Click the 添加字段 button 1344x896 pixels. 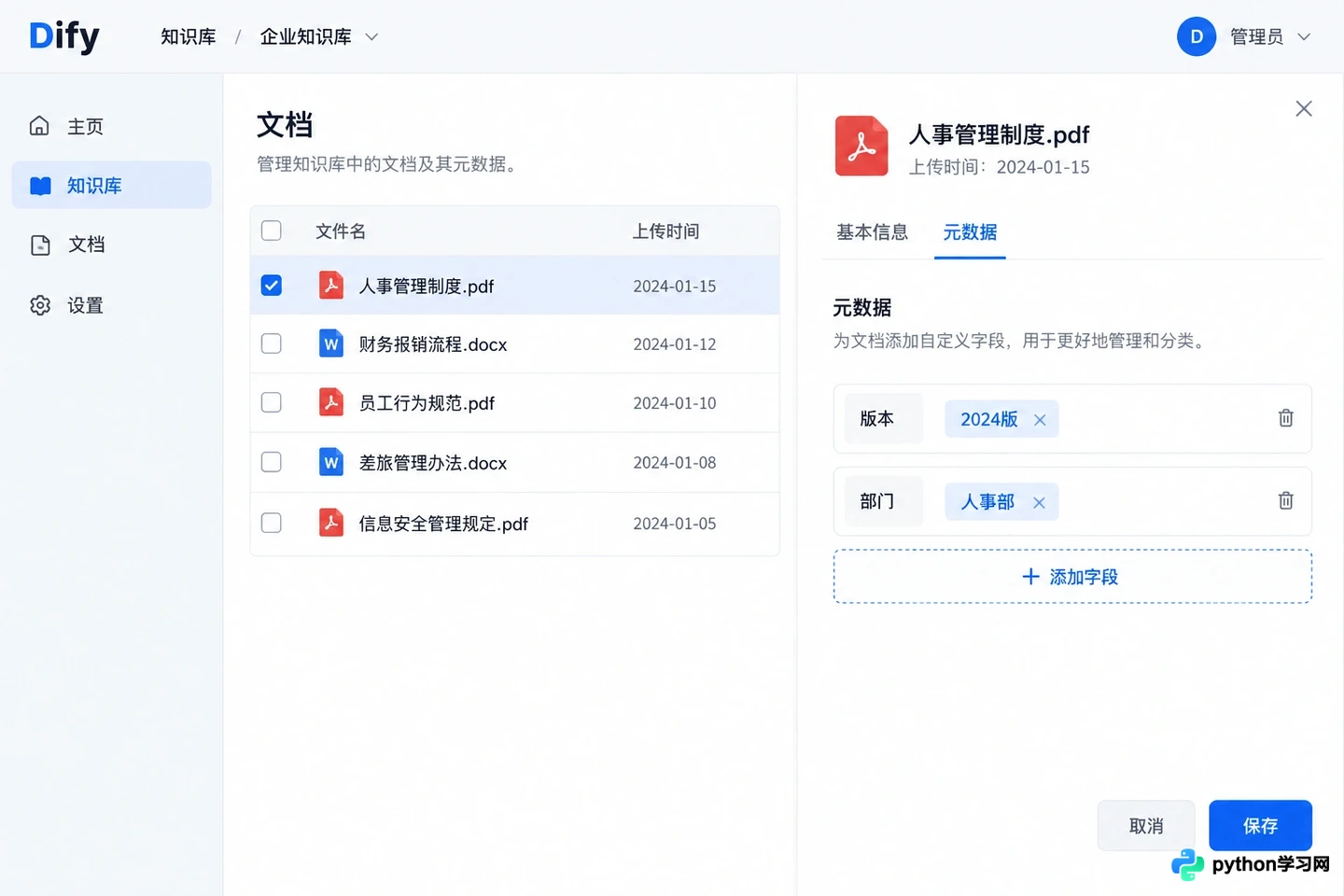point(1072,576)
